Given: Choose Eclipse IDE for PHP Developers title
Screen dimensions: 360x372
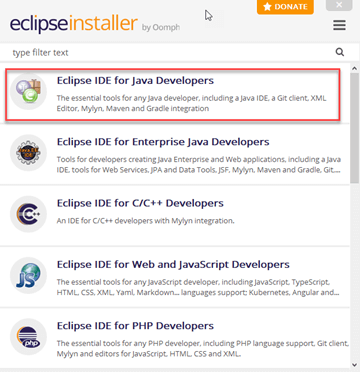Looking at the screenshot, I should [x=135, y=326].
